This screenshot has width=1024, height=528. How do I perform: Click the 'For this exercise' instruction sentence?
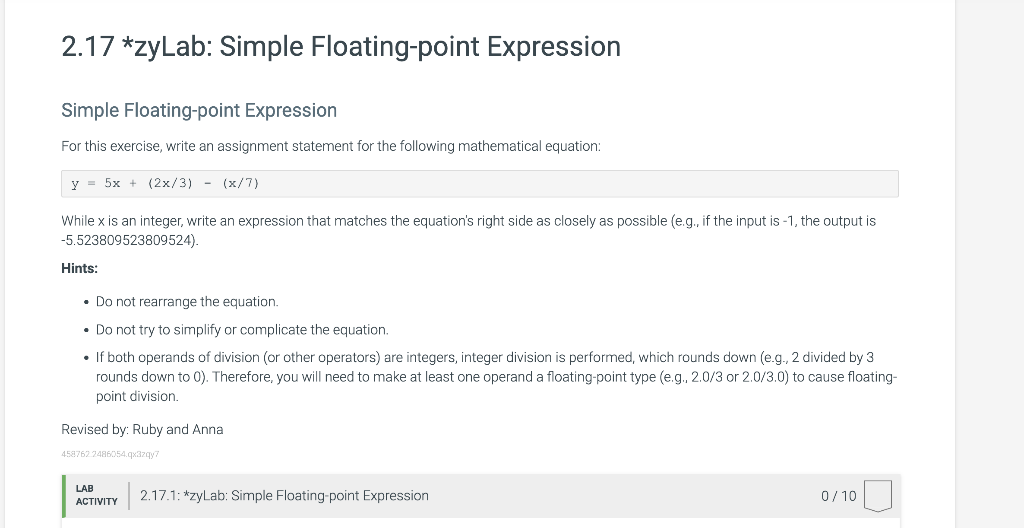click(x=331, y=146)
